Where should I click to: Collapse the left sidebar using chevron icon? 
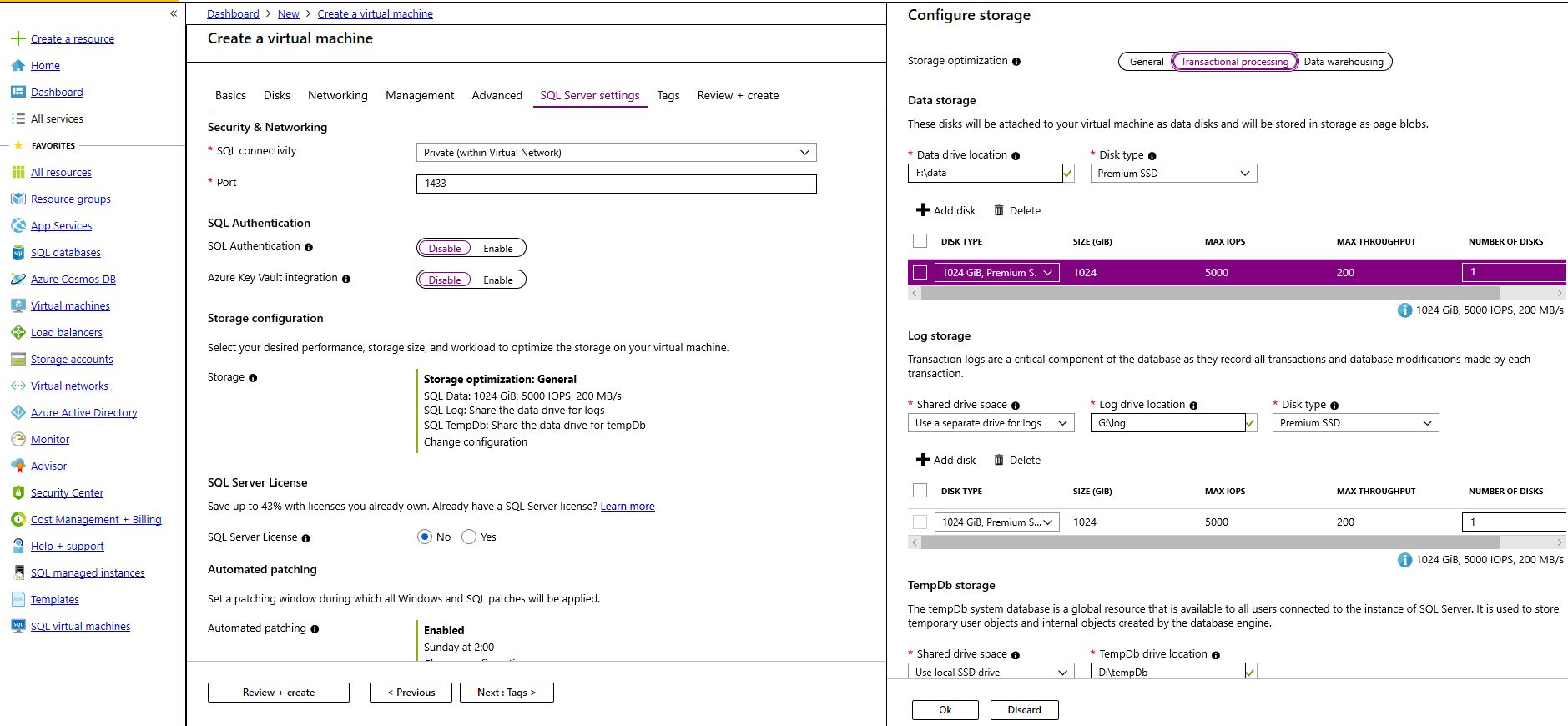click(x=174, y=13)
